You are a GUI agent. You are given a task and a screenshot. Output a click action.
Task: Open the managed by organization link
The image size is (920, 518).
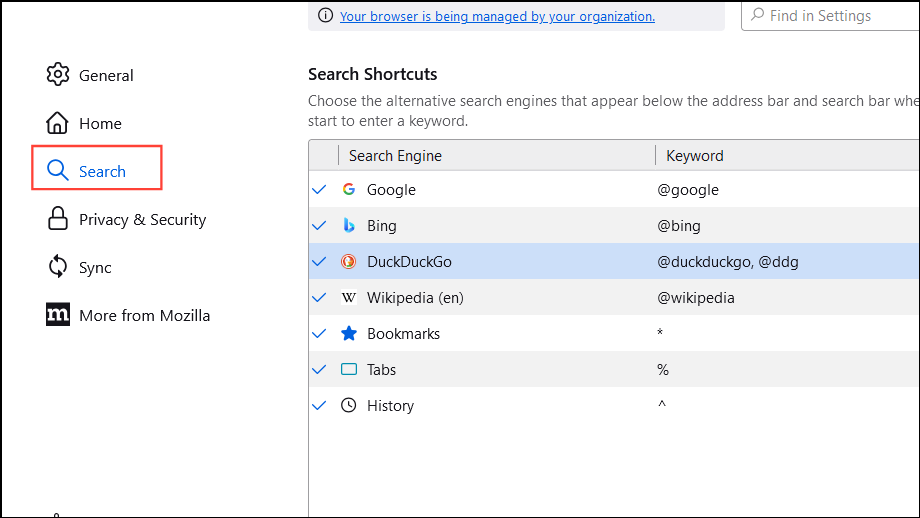click(x=497, y=16)
